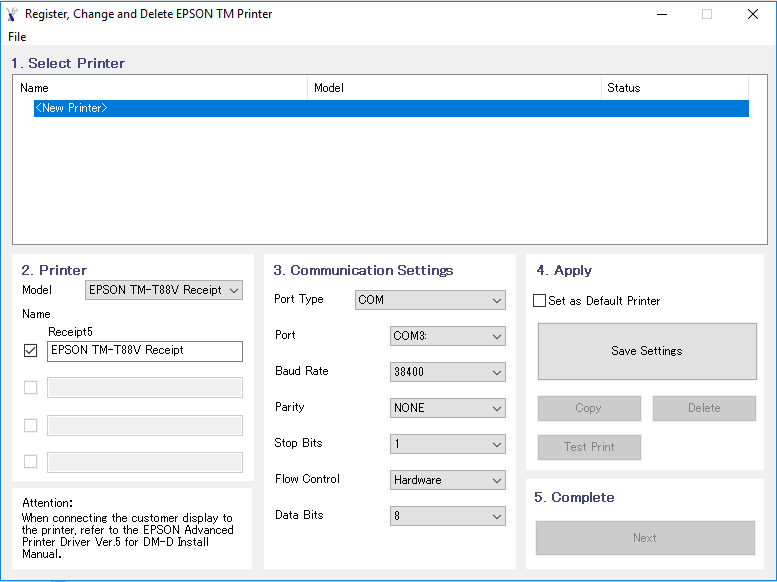Click the Receipt5 label text
This screenshot has width=777, height=582.
click(x=70, y=332)
